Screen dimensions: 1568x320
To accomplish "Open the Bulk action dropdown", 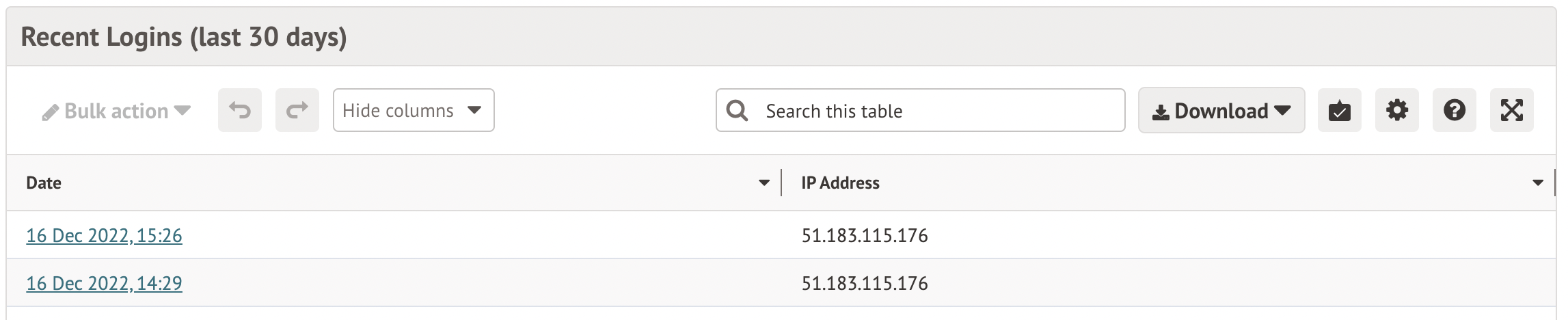I will tap(116, 111).
